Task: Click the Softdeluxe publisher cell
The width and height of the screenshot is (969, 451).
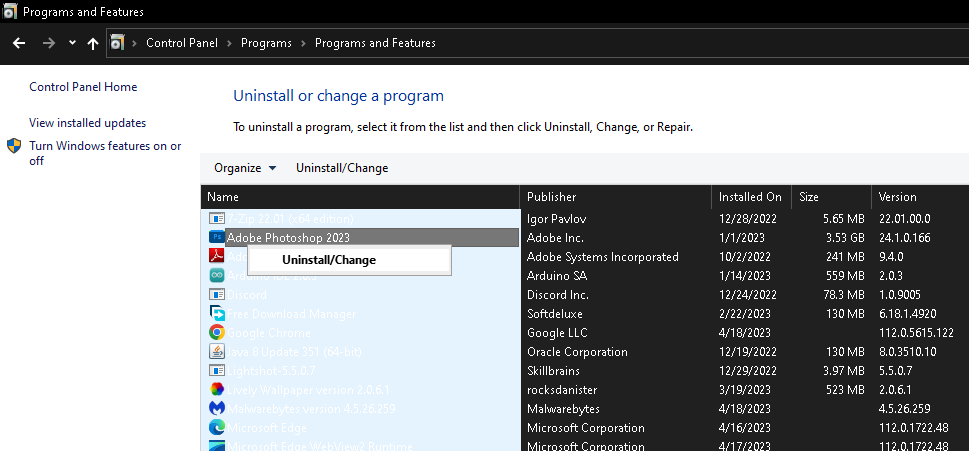Action: click(x=555, y=314)
